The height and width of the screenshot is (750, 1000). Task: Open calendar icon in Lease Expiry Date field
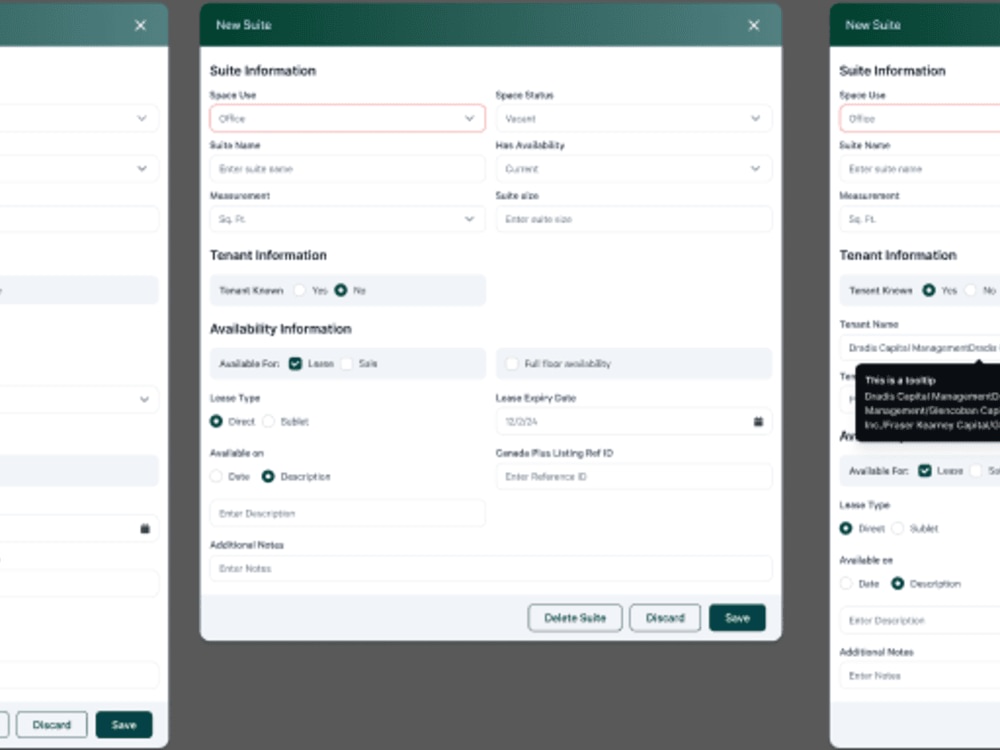758,422
